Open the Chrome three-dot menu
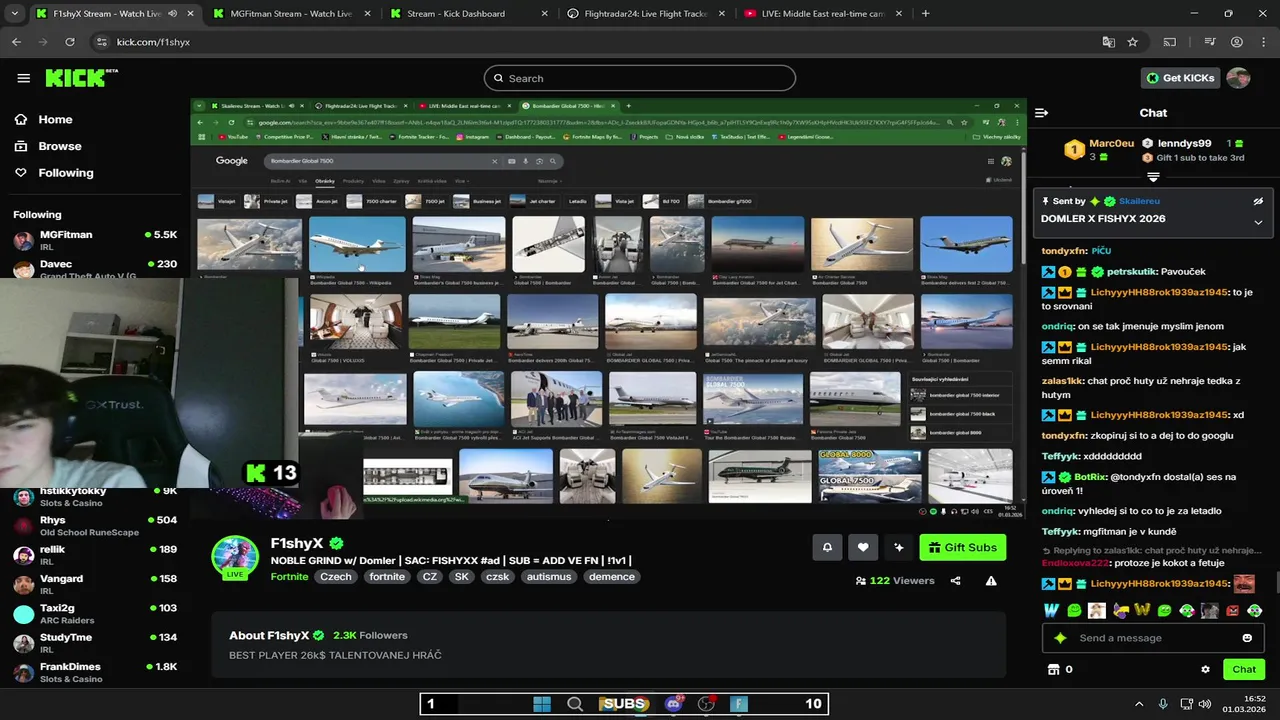The height and width of the screenshot is (720, 1280). (x=1262, y=42)
